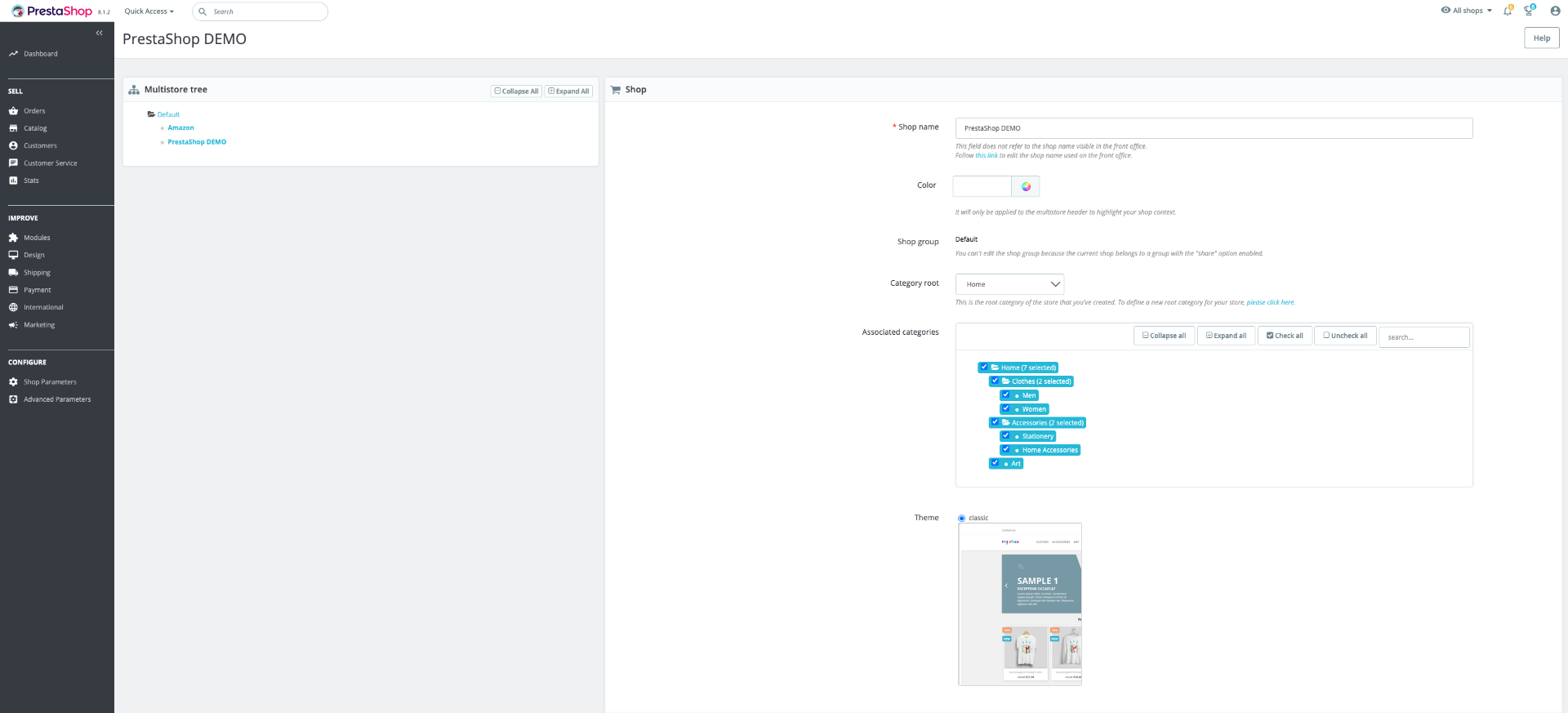Click the Shop name input field
The height and width of the screenshot is (713, 1568).
click(x=1214, y=128)
